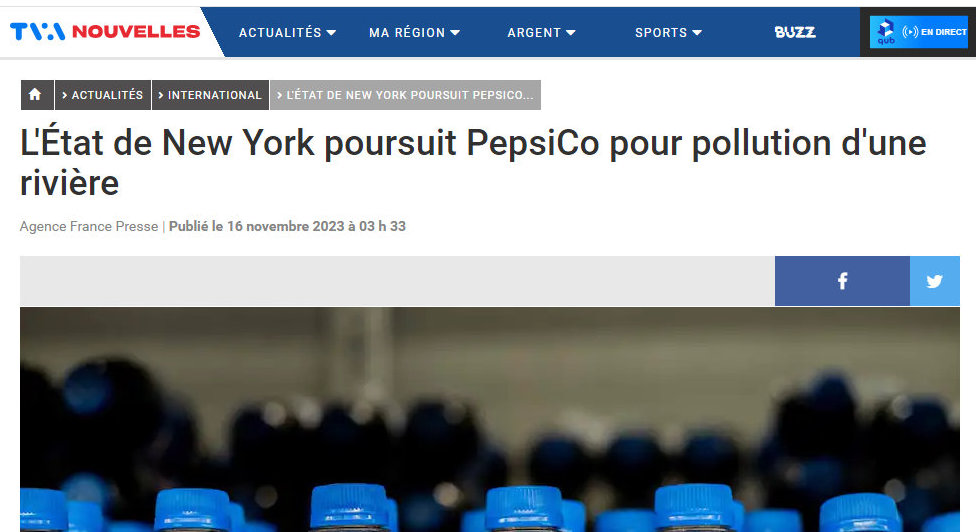Expand the Ma Région dropdown arrow
The image size is (976, 532).
(455, 32)
